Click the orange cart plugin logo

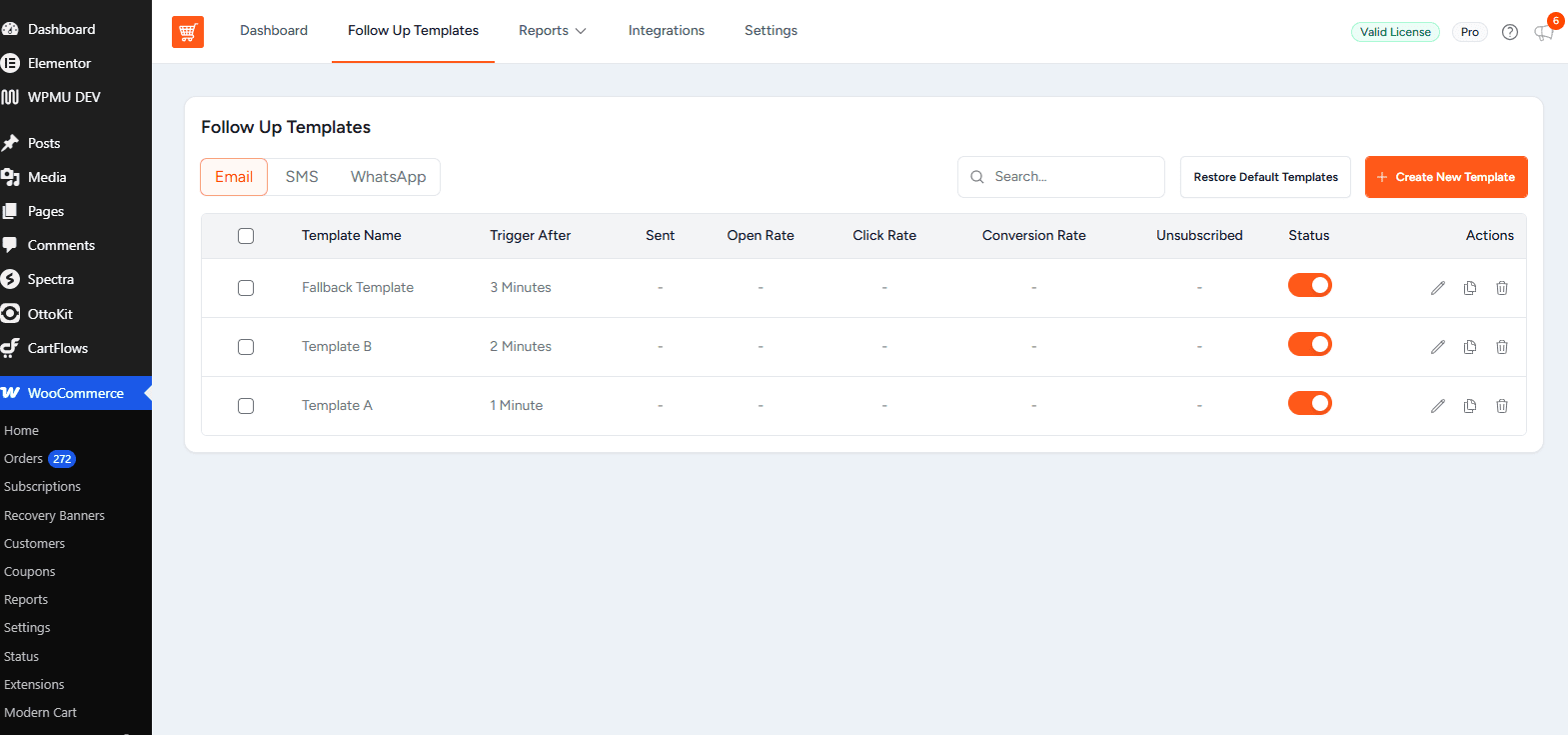tap(188, 32)
